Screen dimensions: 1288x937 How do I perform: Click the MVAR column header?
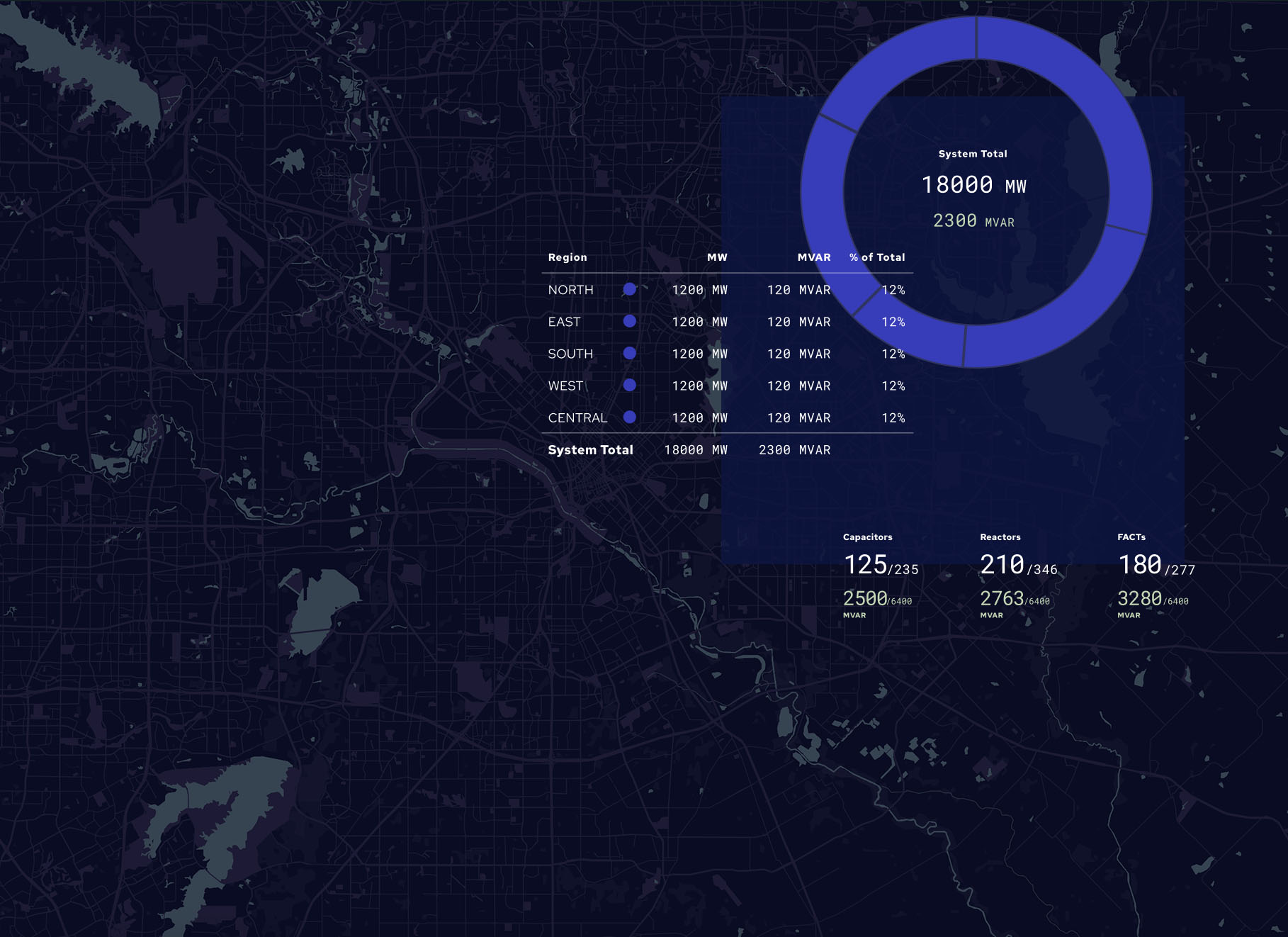pyautogui.click(x=813, y=257)
